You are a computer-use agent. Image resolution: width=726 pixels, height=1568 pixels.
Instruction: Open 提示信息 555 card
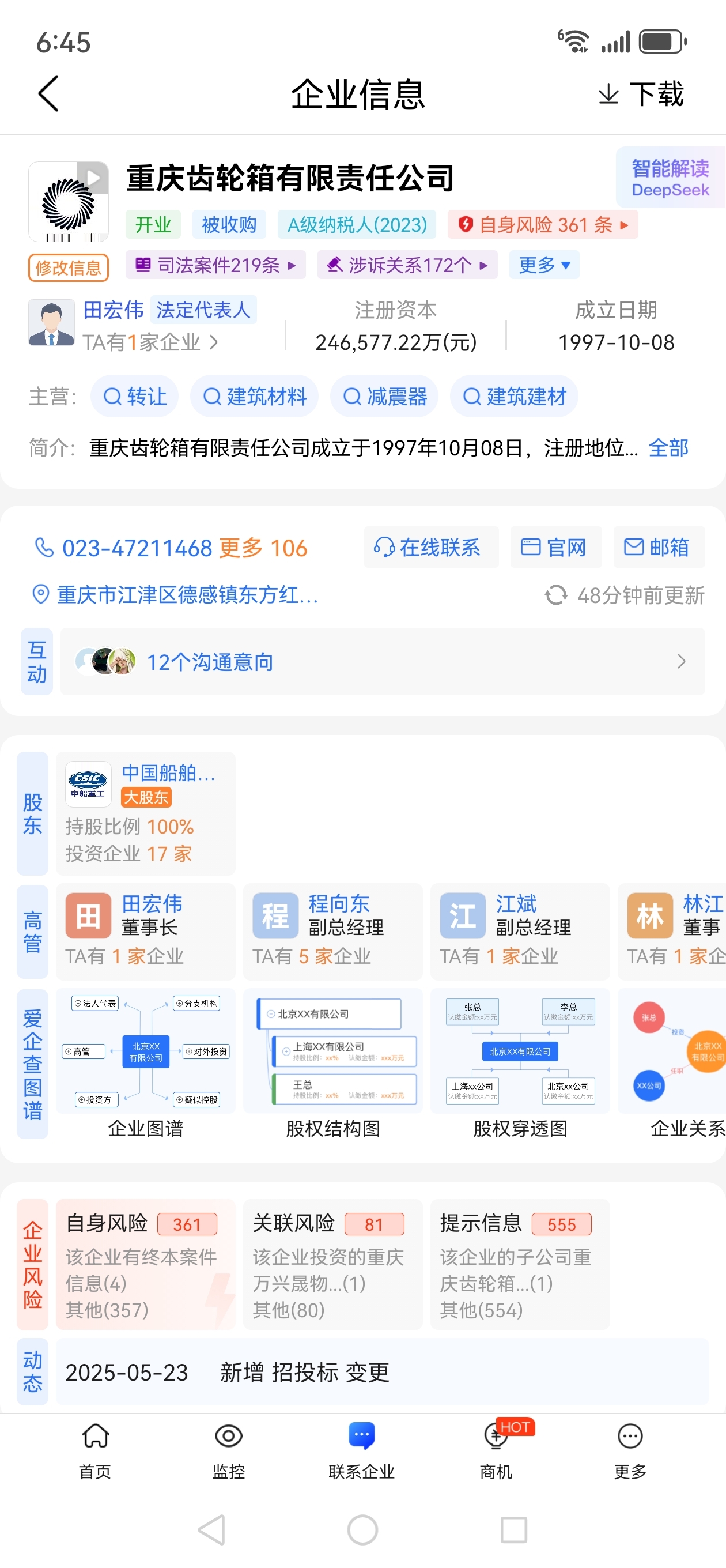coord(520,1264)
